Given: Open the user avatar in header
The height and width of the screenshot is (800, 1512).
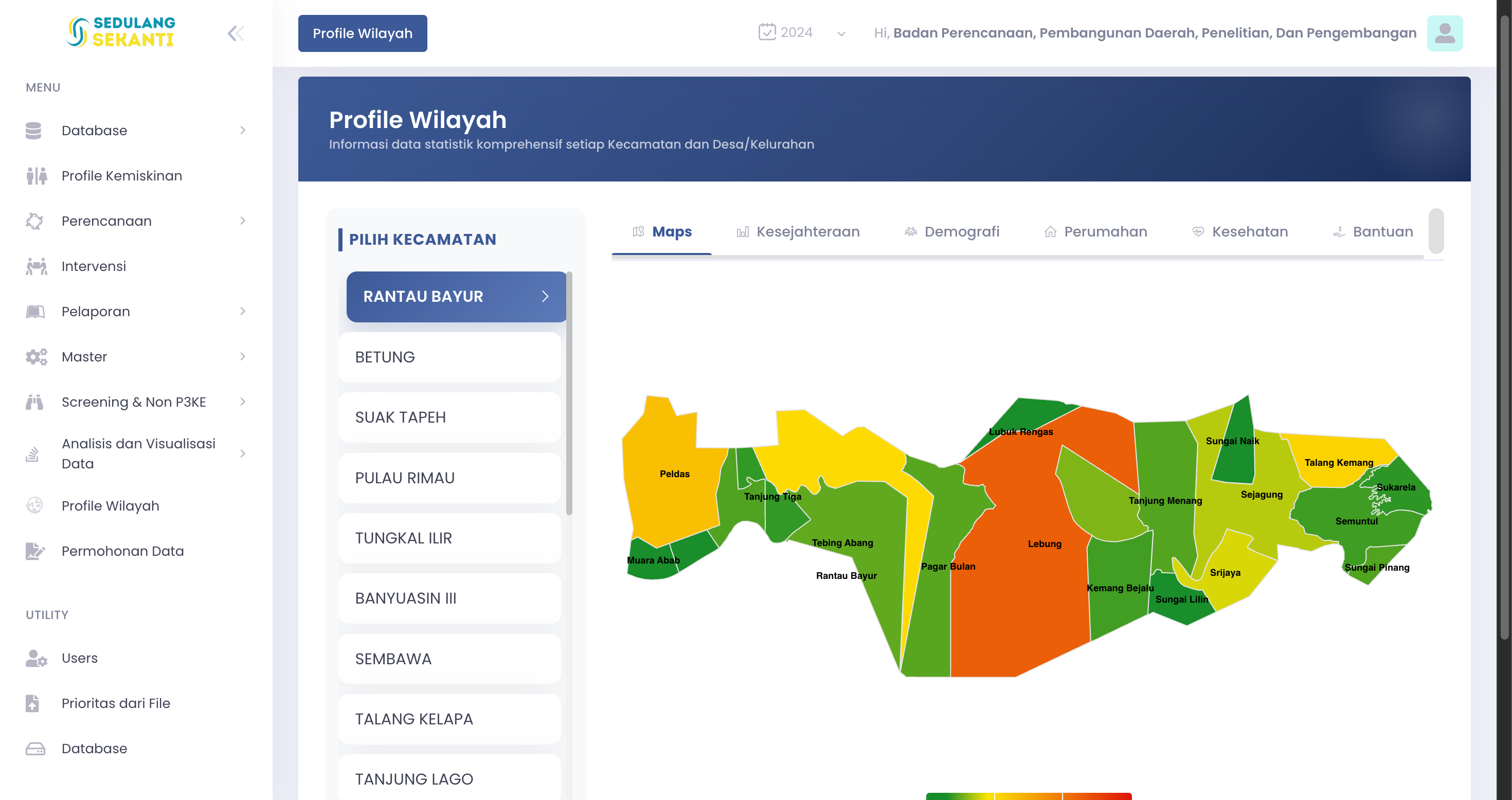Looking at the screenshot, I should [1445, 33].
